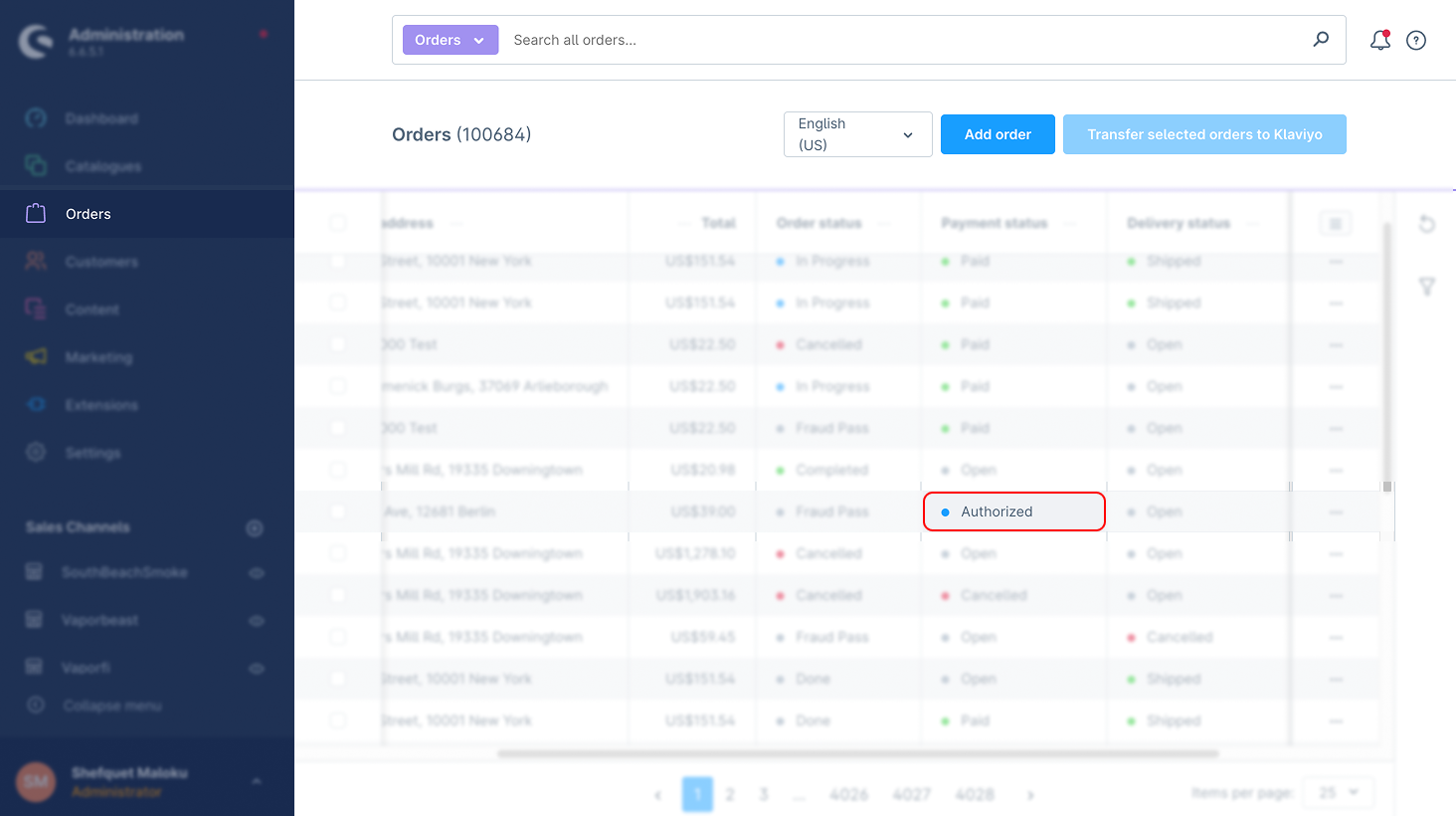This screenshot has height=816, width=1456.
Task: Open the help question mark icon
Action: (1416, 40)
